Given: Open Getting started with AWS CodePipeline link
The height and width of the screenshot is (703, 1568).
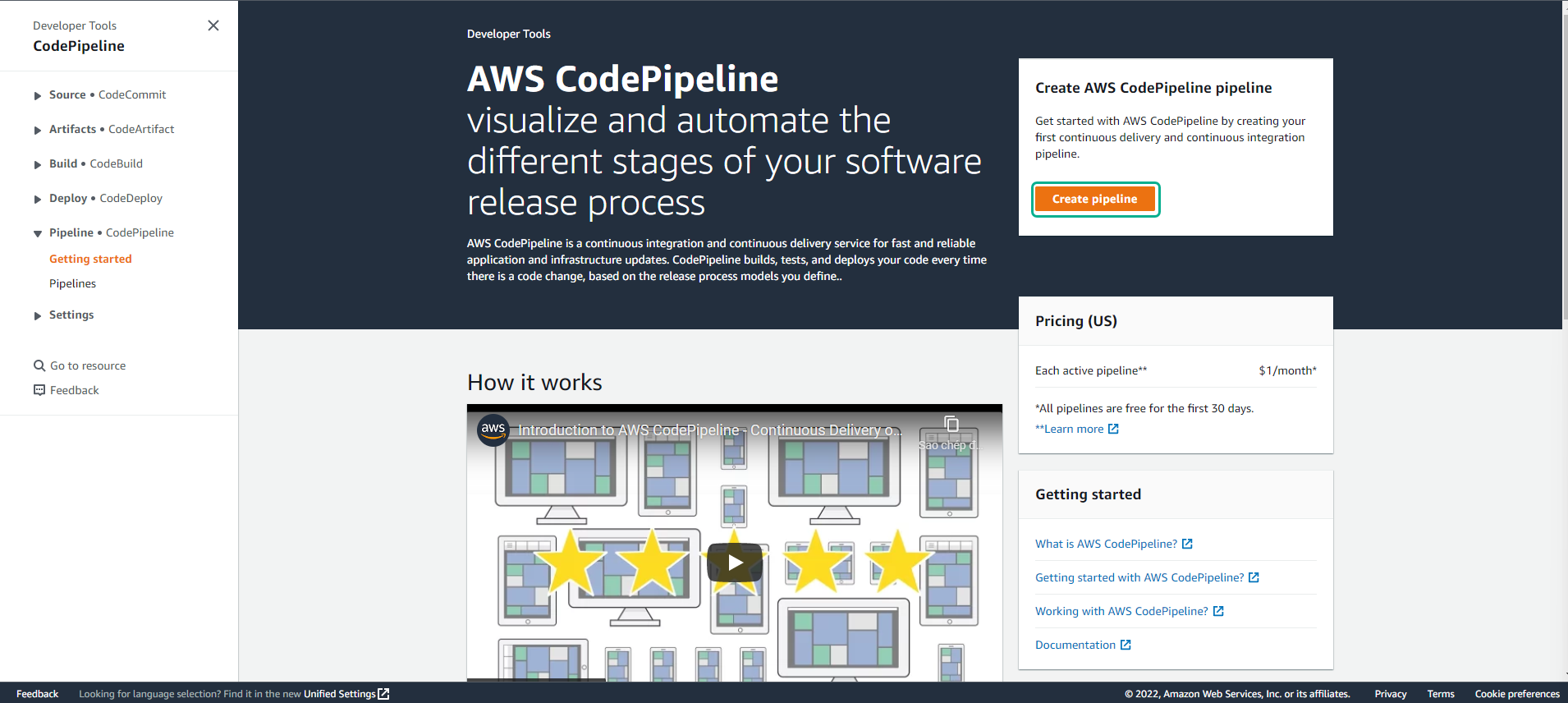Looking at the screenshot, I should (x=1139, y=577).
